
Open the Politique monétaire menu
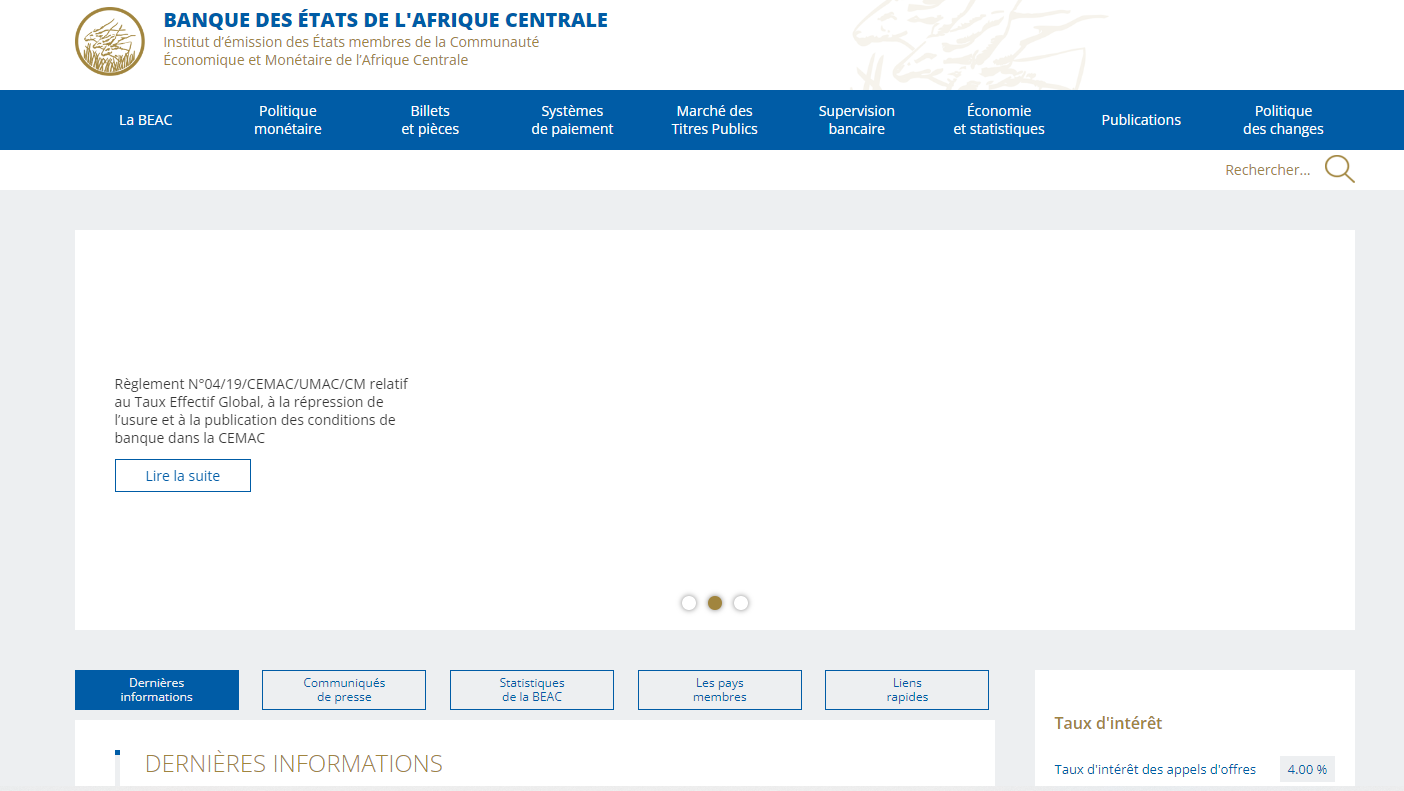[288, 120]
